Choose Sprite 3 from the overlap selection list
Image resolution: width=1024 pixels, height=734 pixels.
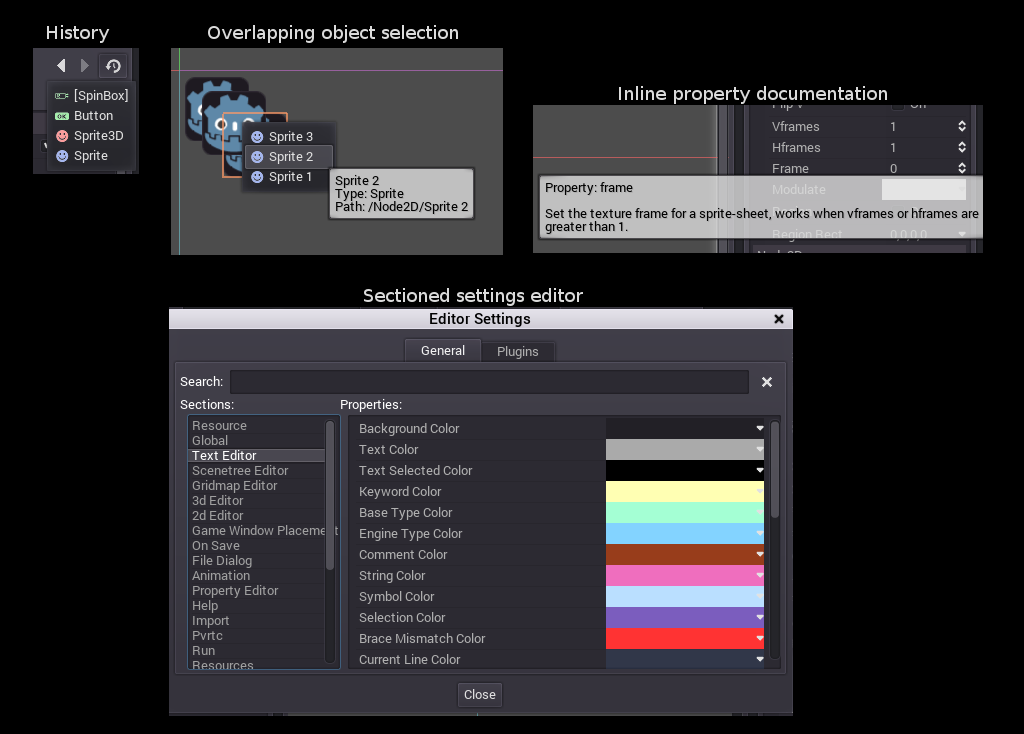click(290, 137)
